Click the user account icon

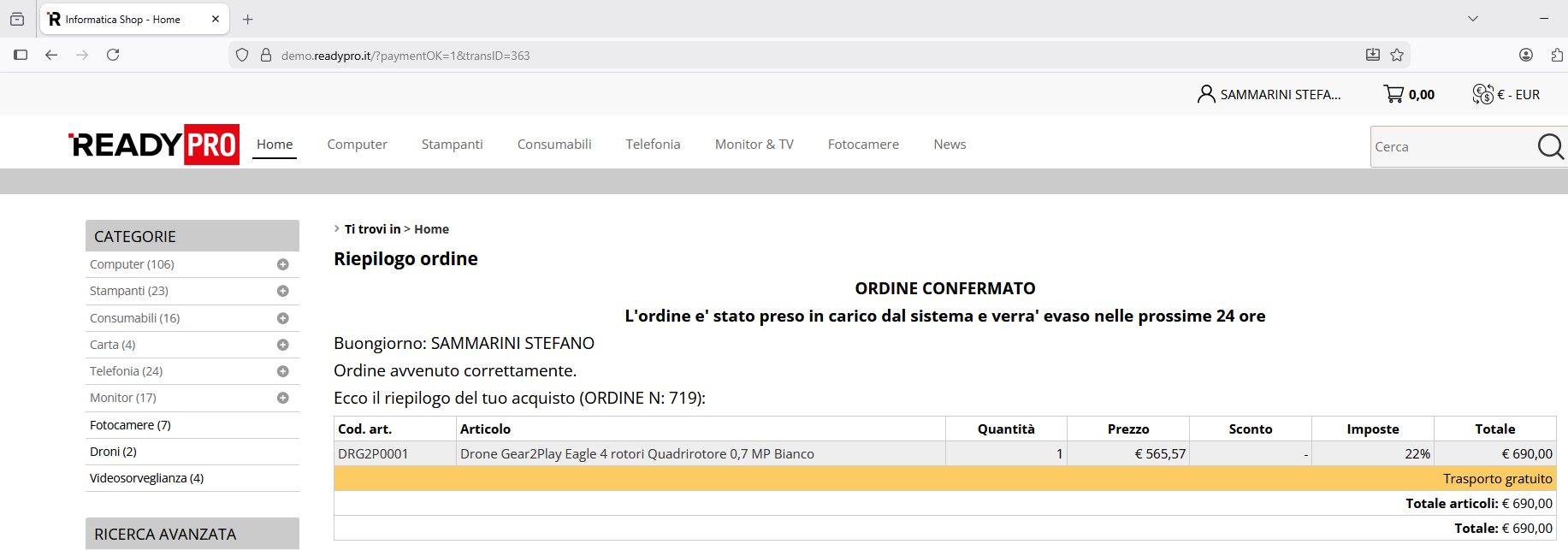tap(1205, 94)
